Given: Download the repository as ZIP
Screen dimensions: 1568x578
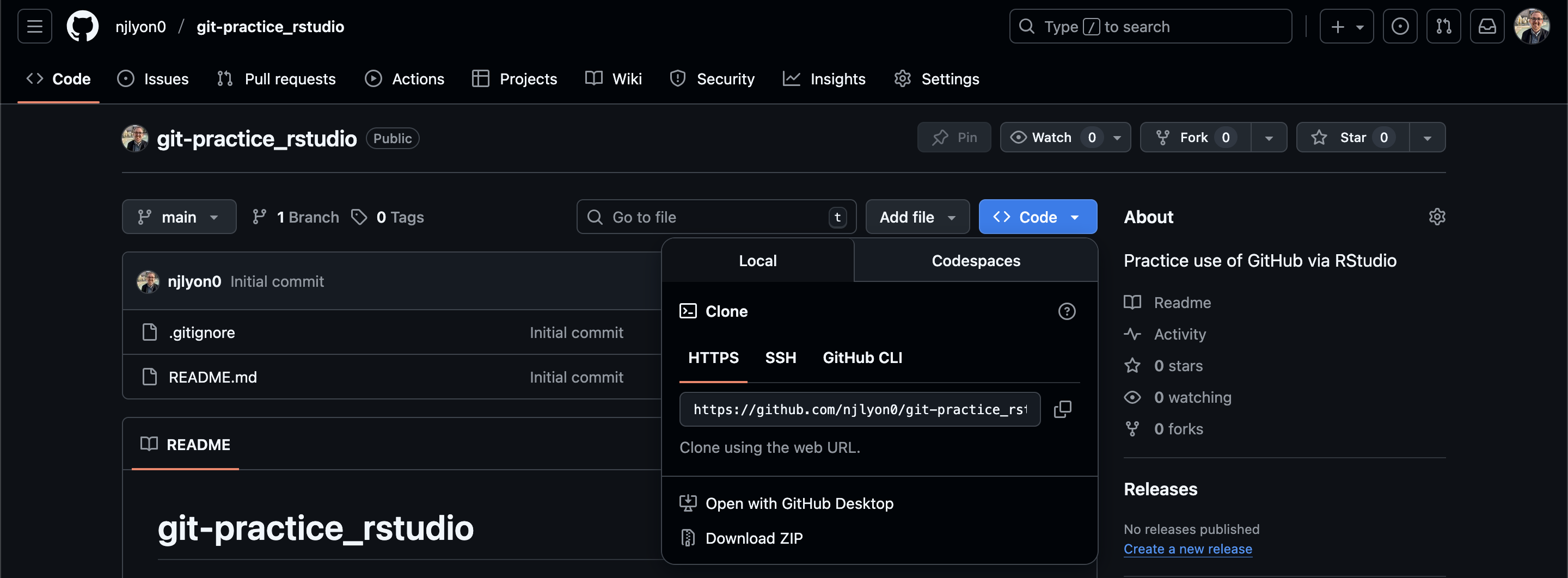Looking at the screenshot, I should click(754, 537).
